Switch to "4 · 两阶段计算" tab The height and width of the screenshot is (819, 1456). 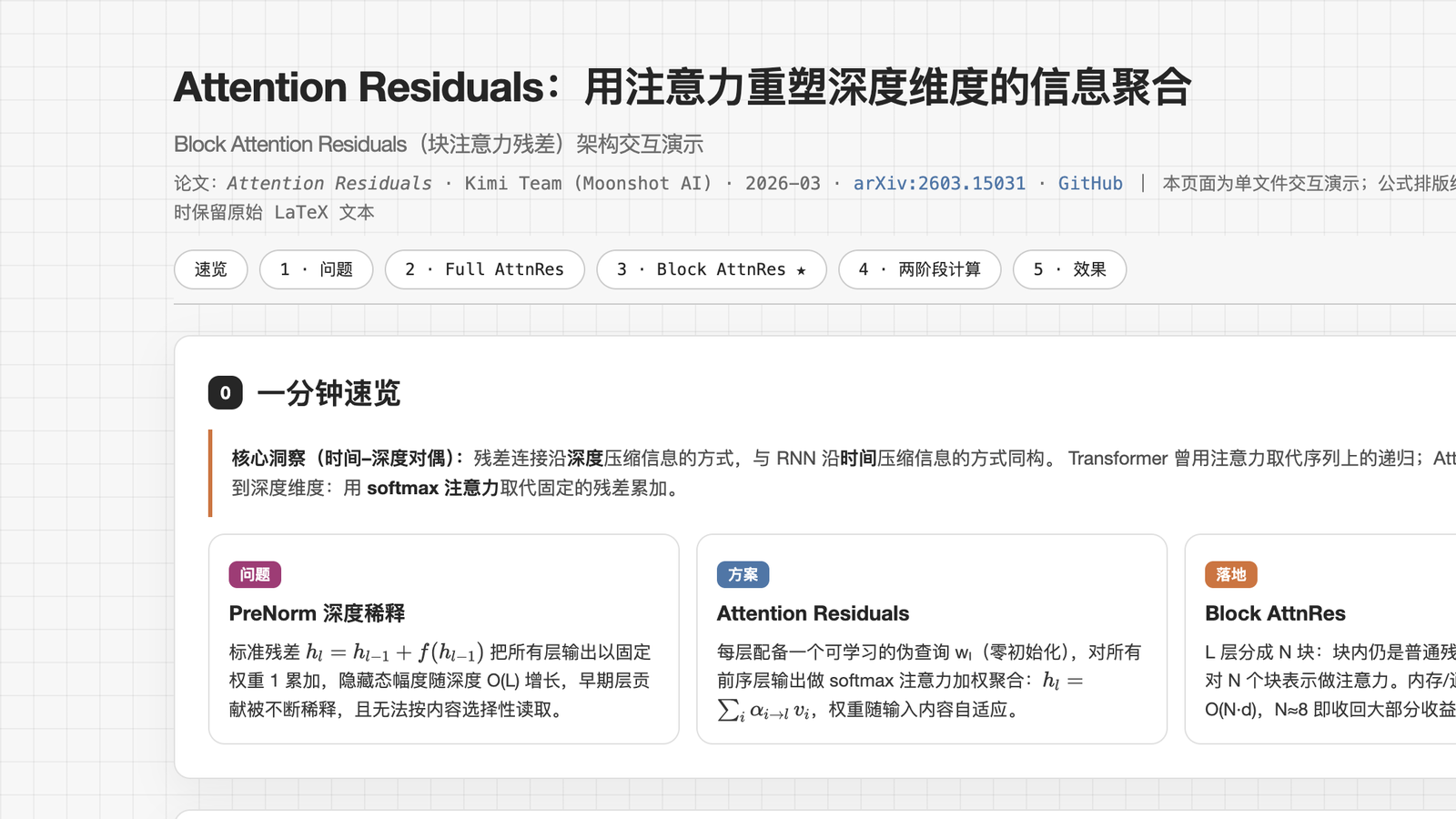pyautogui.click(x=920, y=269)
